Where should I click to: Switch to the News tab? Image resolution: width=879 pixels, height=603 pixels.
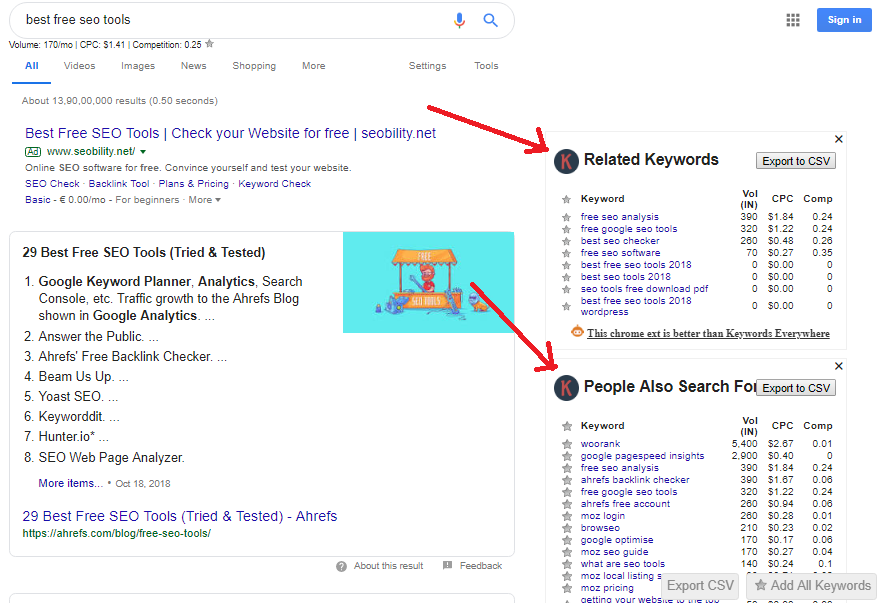tap(193, 66)
